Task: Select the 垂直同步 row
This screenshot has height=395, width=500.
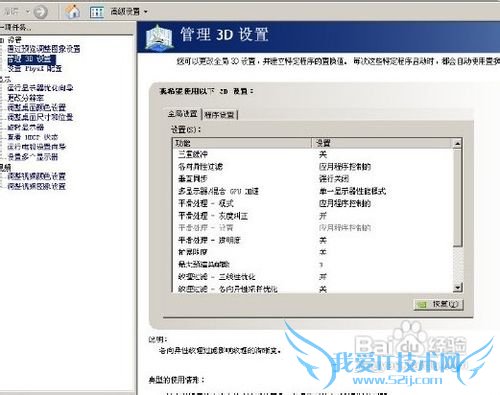Action: click(x=313, y=179)
